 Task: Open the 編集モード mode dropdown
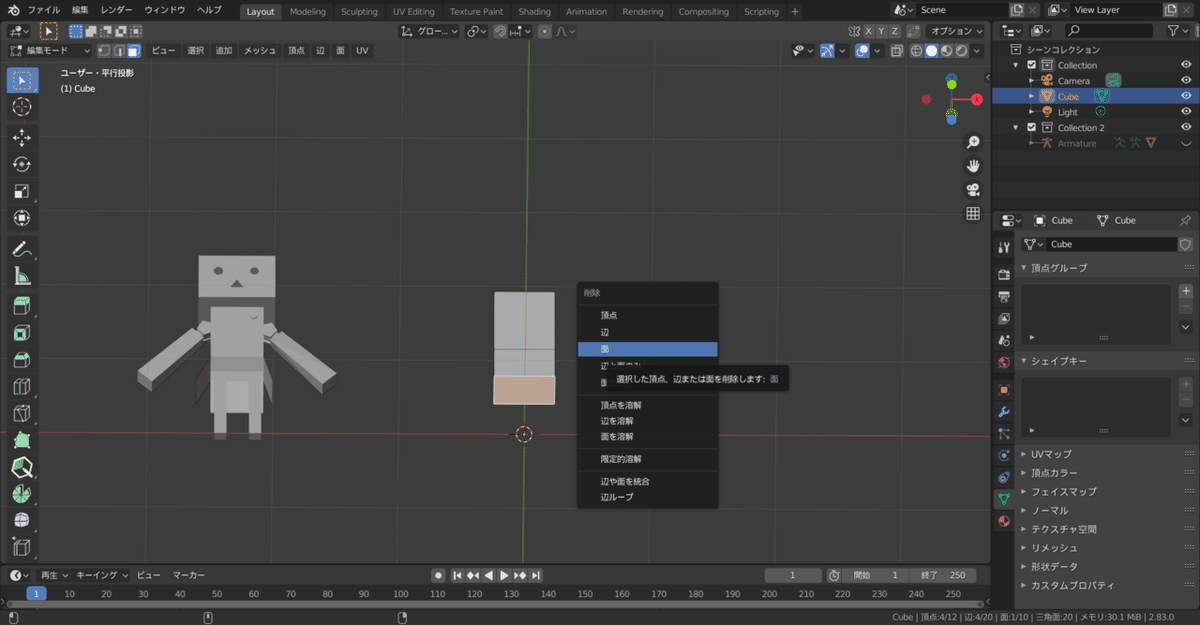[50, 50]
